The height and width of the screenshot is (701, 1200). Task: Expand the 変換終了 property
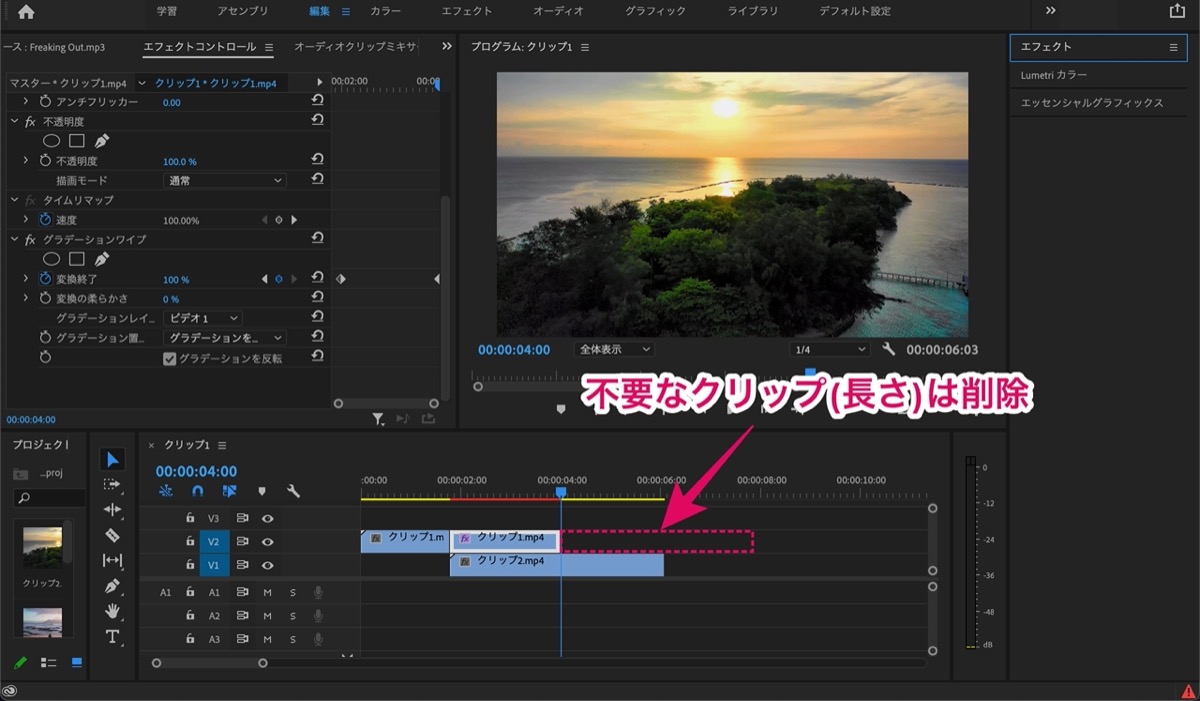26,278
